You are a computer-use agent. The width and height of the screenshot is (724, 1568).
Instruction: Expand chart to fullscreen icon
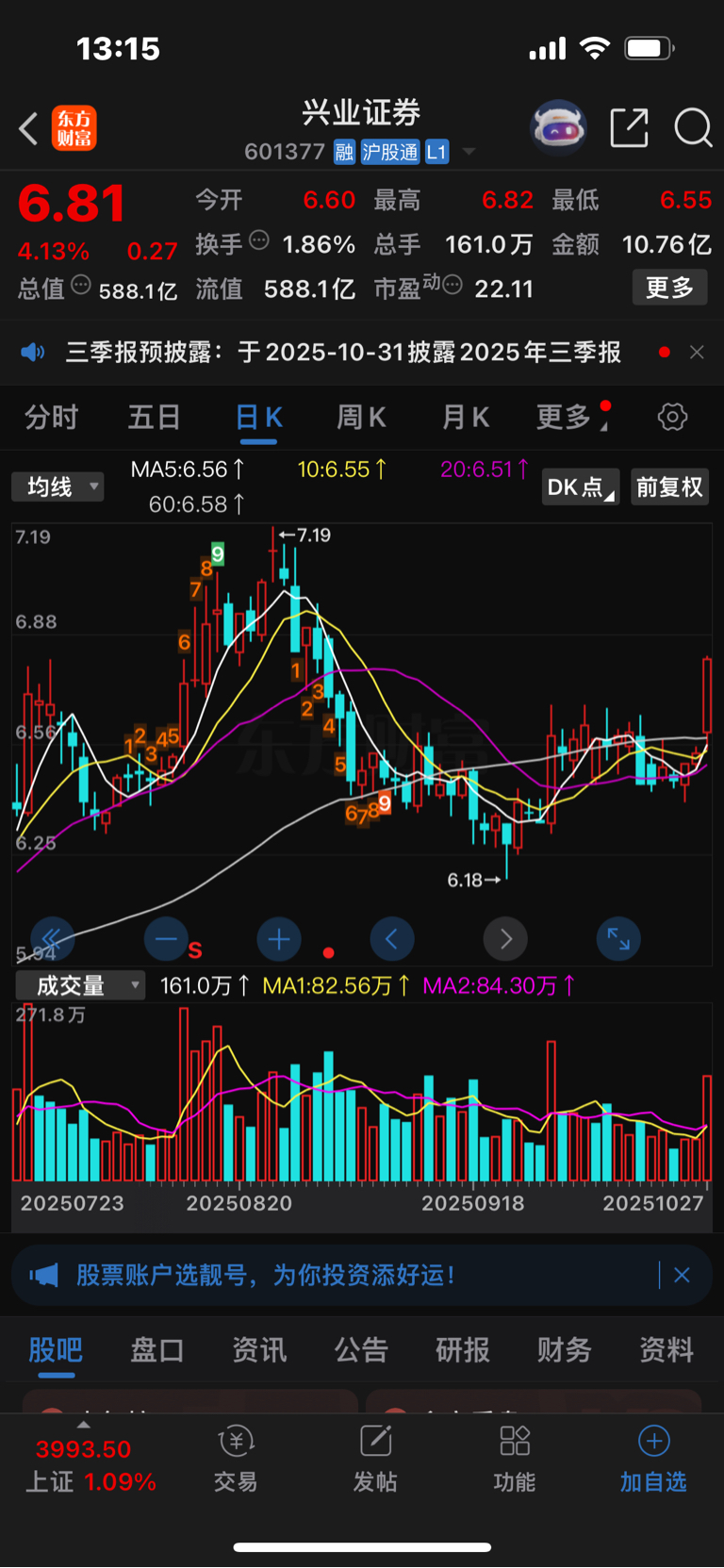(618, 938)
